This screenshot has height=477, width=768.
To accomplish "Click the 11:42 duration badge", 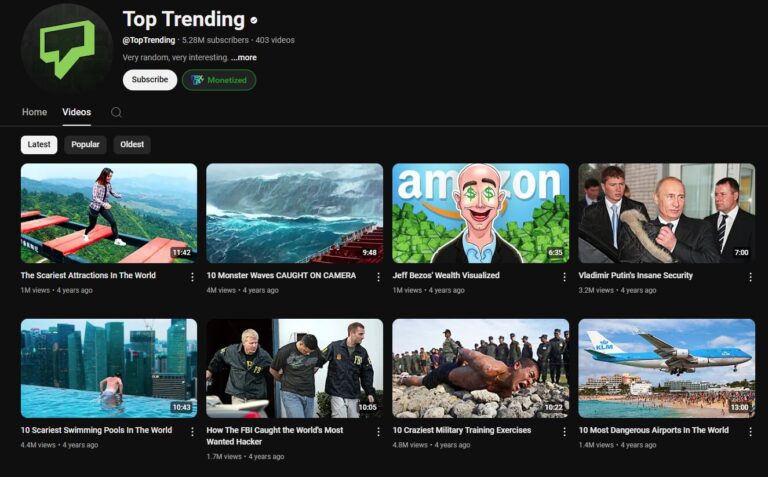I will point(181,253).
